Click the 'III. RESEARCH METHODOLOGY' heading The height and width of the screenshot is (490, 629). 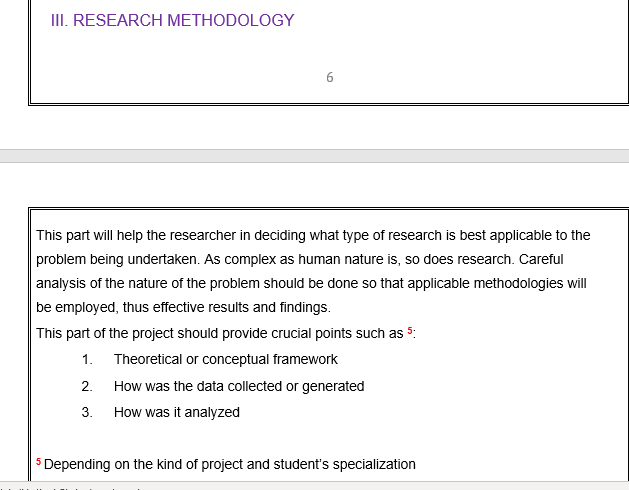point(172,20)
